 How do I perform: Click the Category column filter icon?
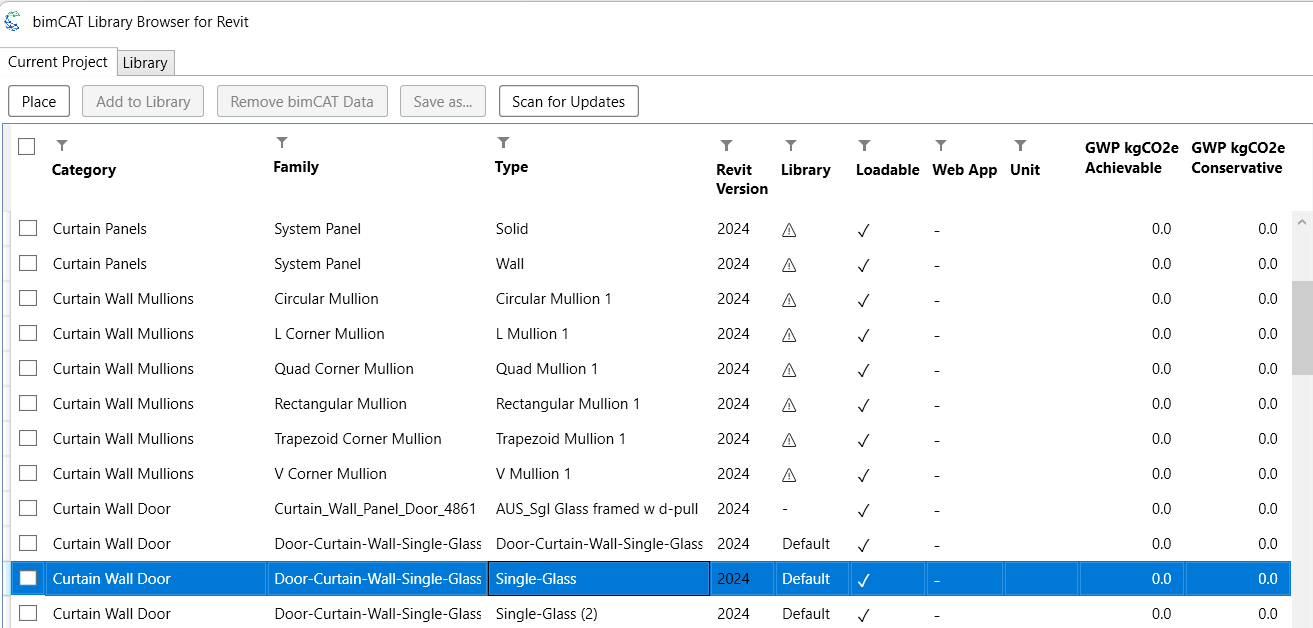click(62, 146)
